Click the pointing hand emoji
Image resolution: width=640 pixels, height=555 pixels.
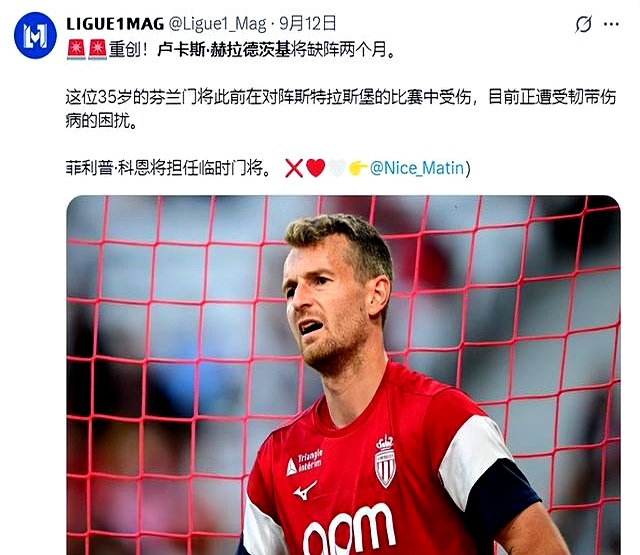[x=358, y=168]
